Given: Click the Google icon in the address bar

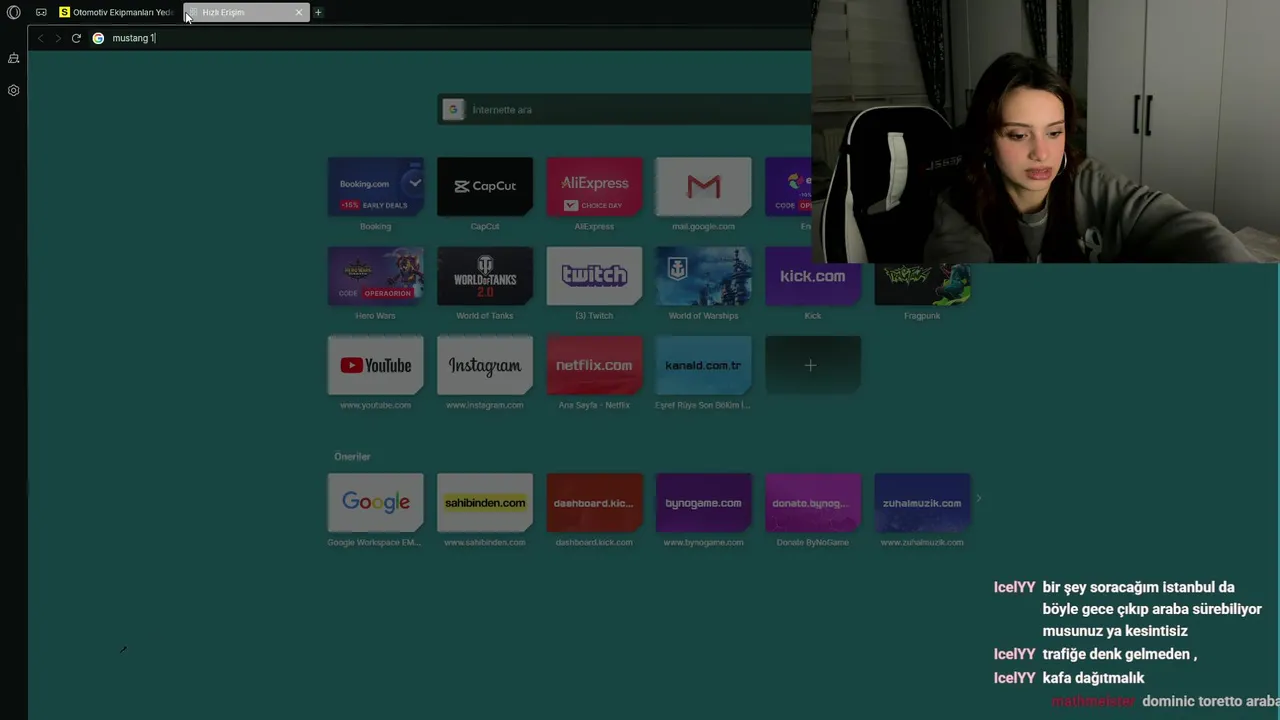Looking at the screenshot, I should tap(98, 38).
